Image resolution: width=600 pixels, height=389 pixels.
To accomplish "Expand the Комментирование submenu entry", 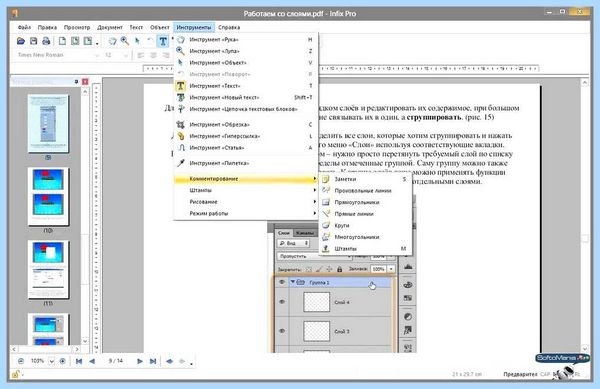I will (x=246, y=179).
